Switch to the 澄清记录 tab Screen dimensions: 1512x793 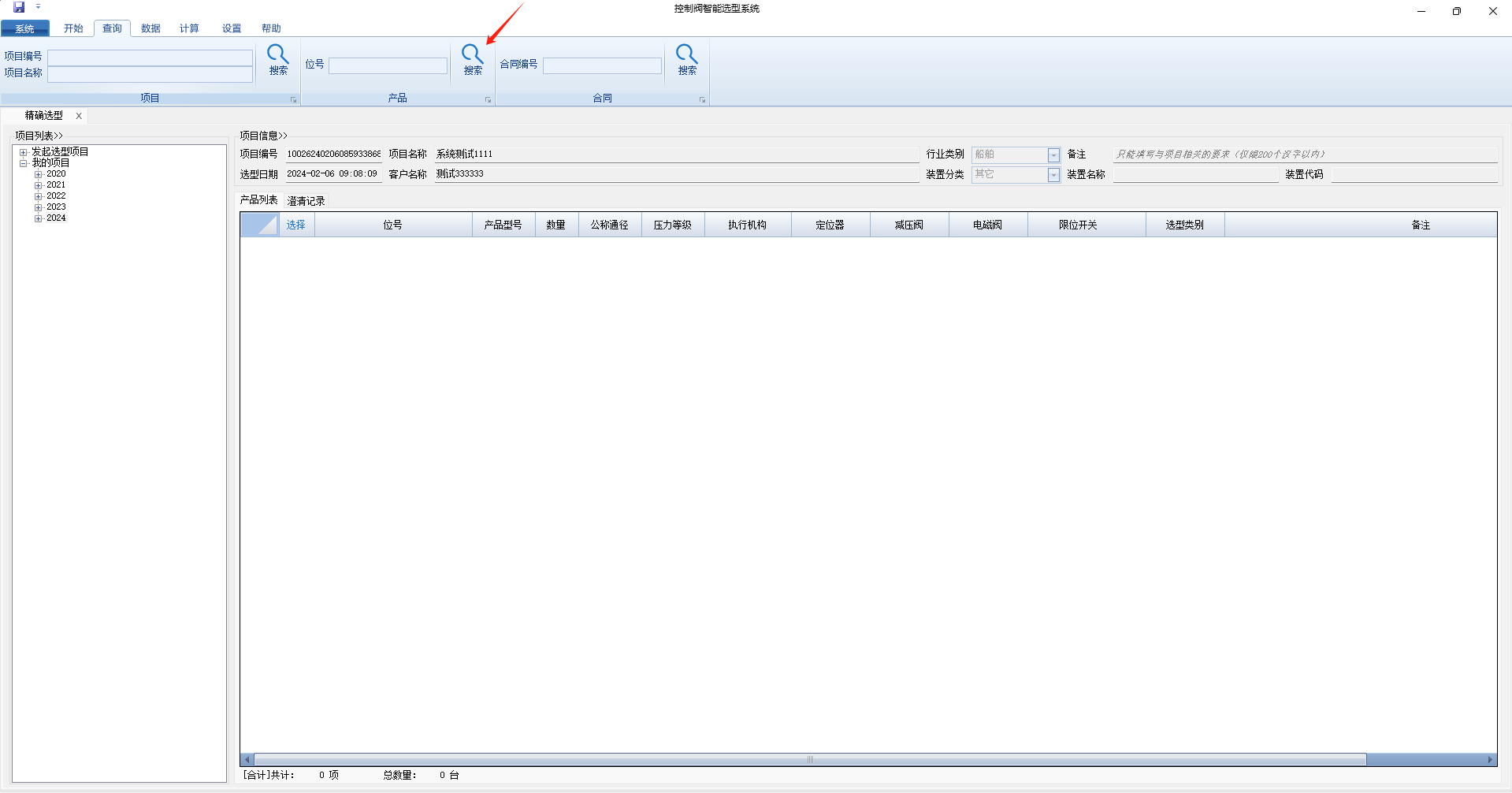[x=306, y=201]
